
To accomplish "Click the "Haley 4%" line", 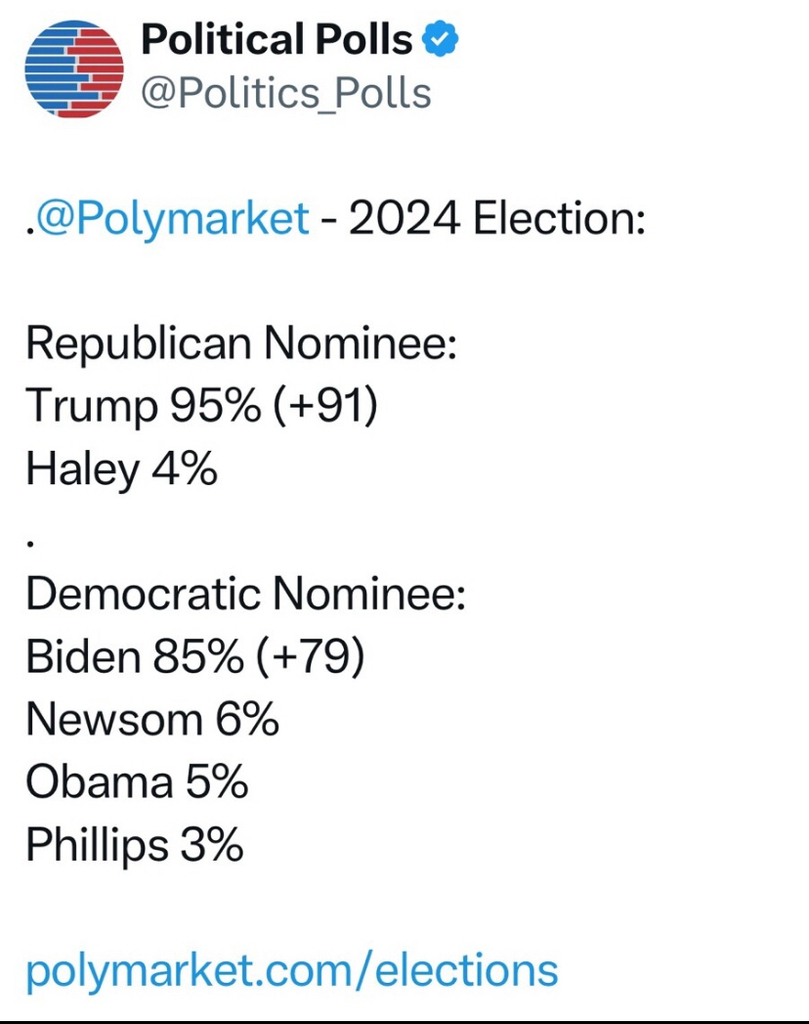I will [121, 470].
